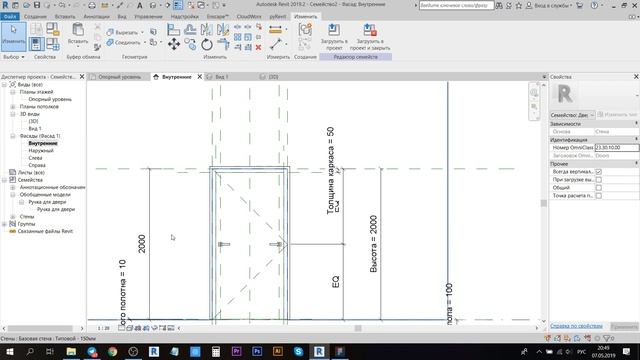Click the Trim/Extend to Corner icon
This screenshot has width=640, height=360.
pos(223,44)
